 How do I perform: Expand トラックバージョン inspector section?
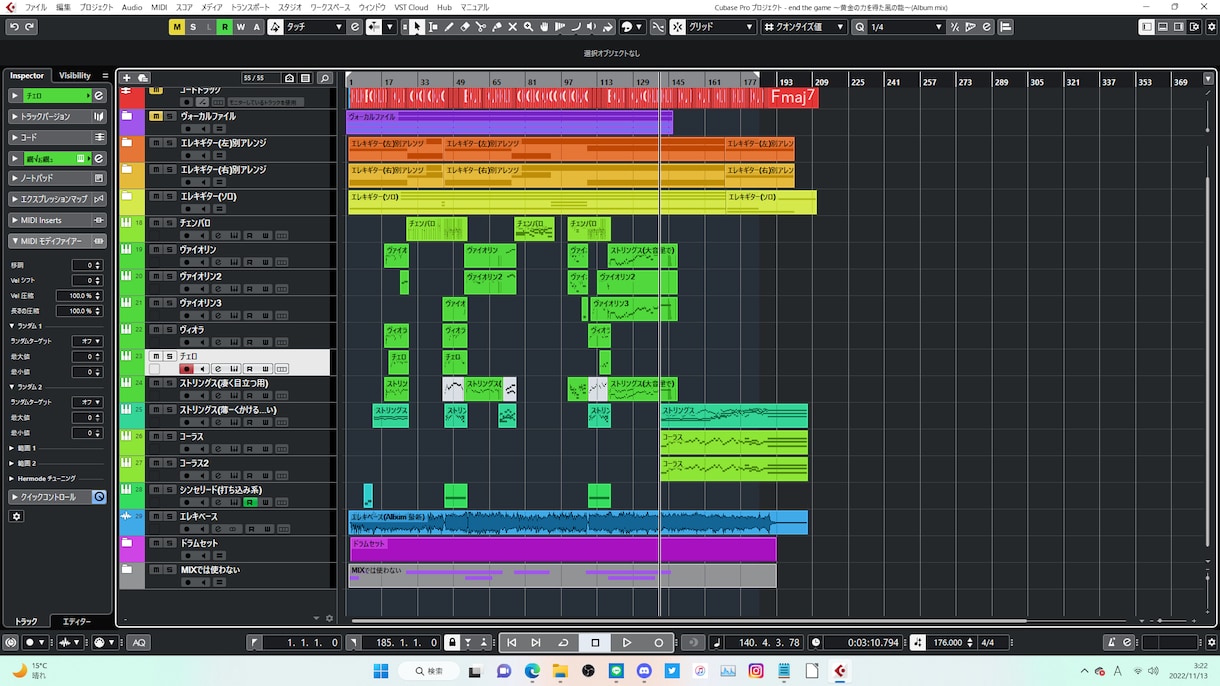(58, 117)
